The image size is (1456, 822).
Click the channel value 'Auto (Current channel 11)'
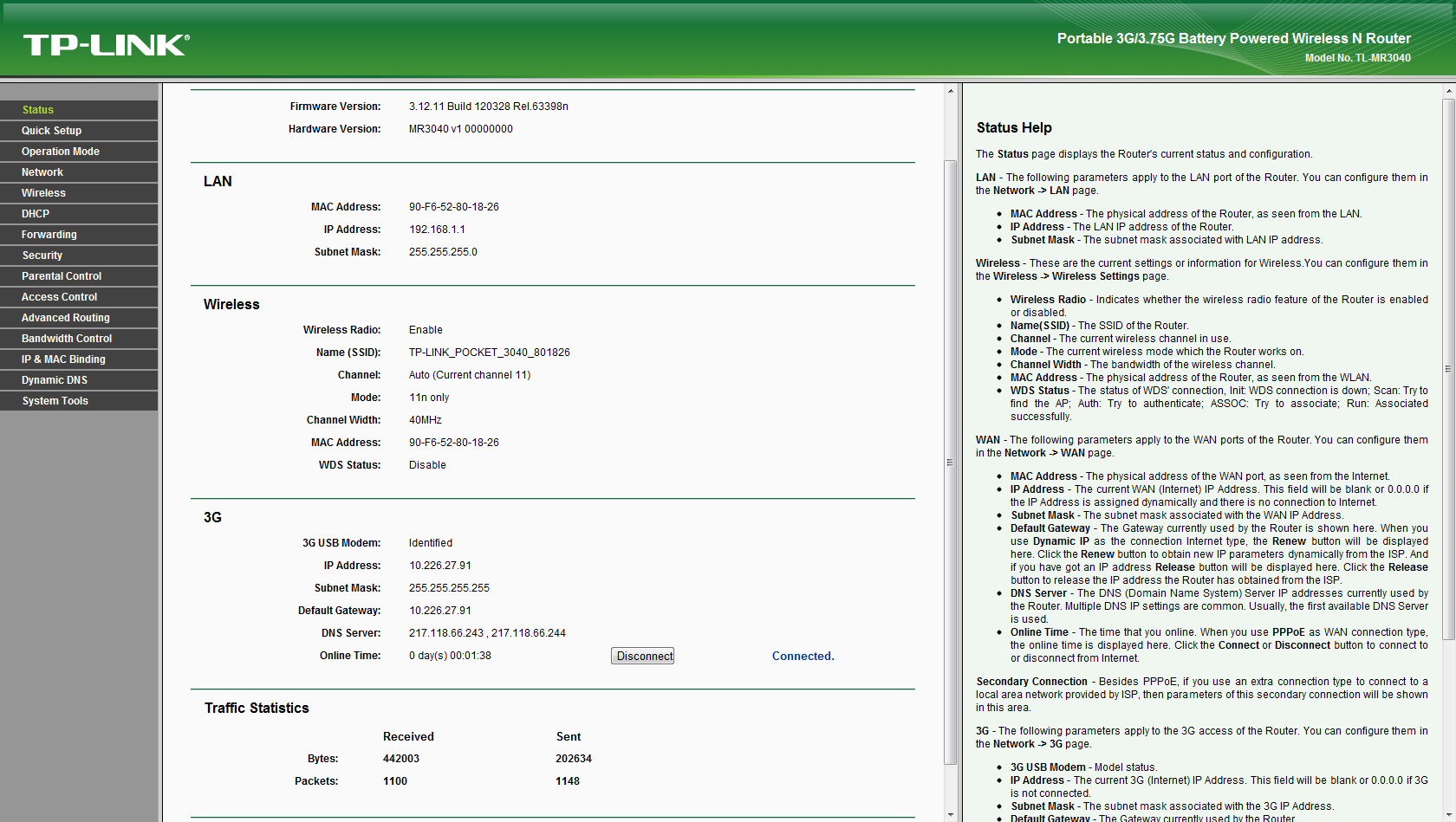(x=470, y=375)
